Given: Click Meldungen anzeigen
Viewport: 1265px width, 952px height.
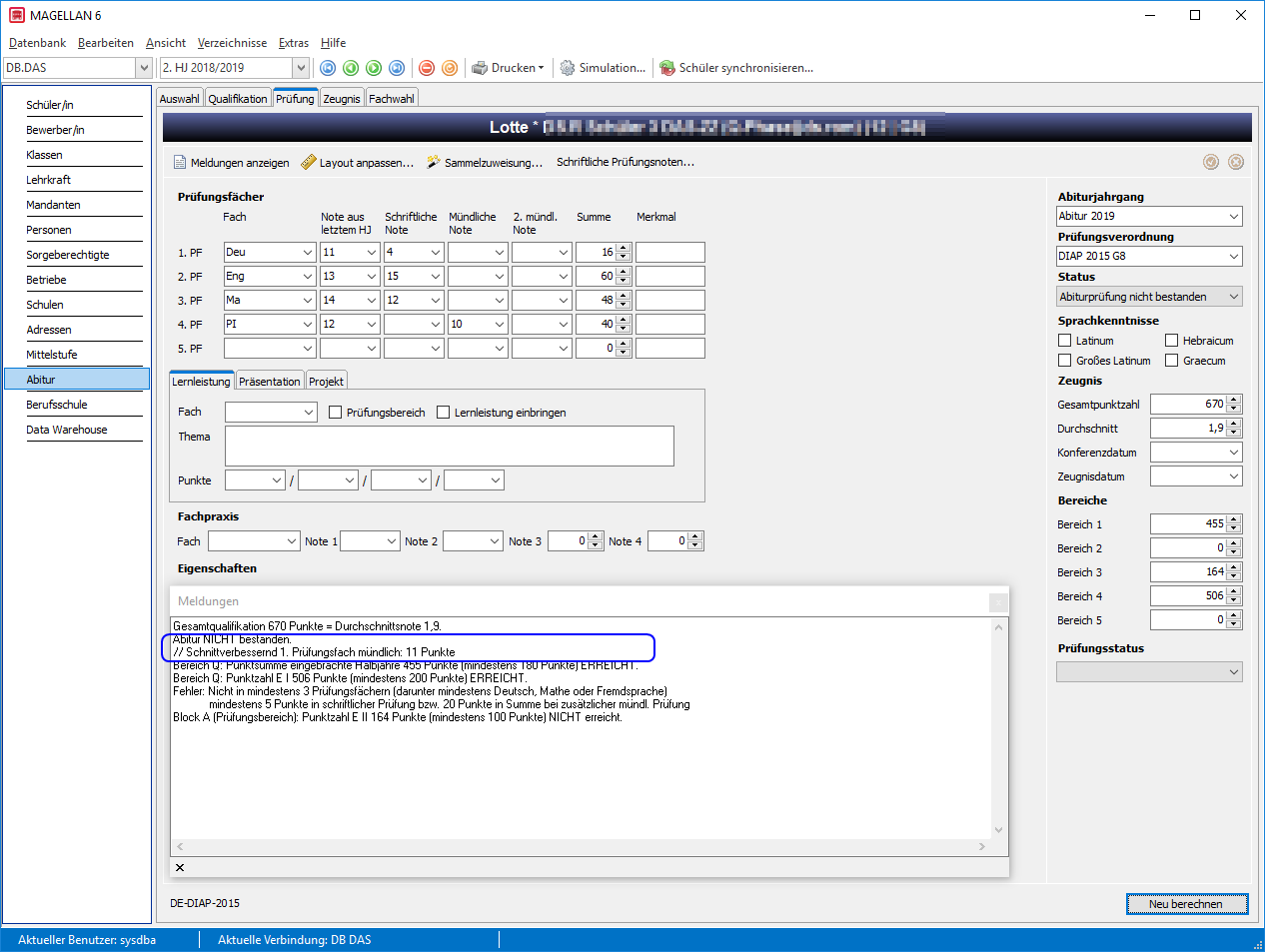Looking at the screenshot, I should (x=232, y=163).
